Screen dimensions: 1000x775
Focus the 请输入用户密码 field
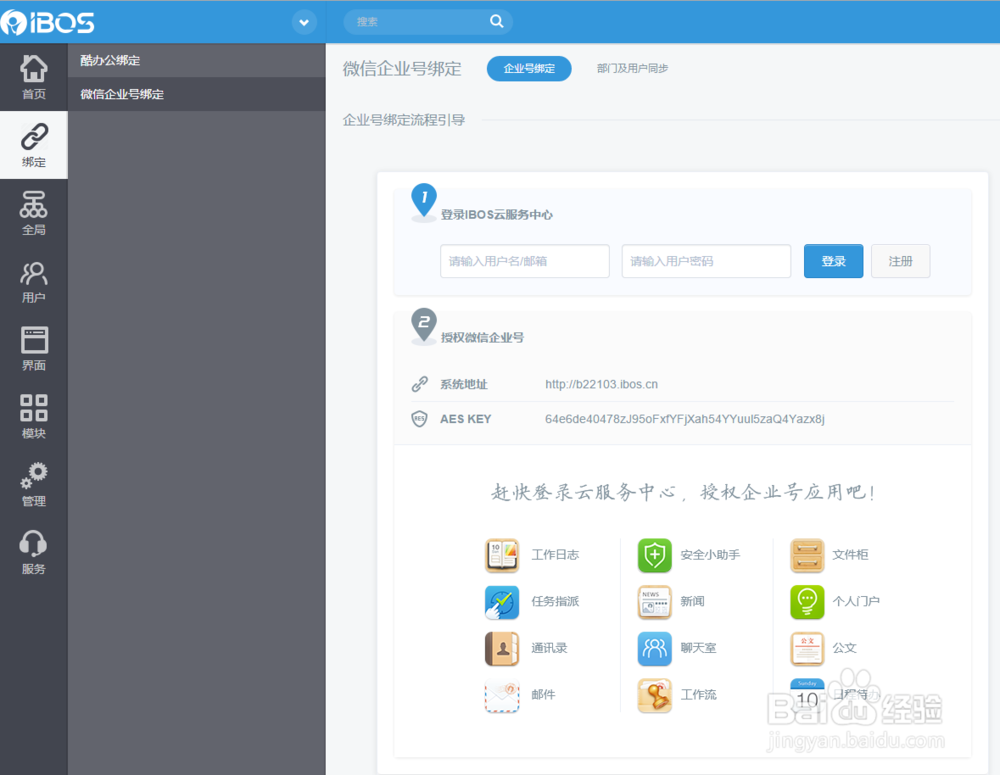706,261
